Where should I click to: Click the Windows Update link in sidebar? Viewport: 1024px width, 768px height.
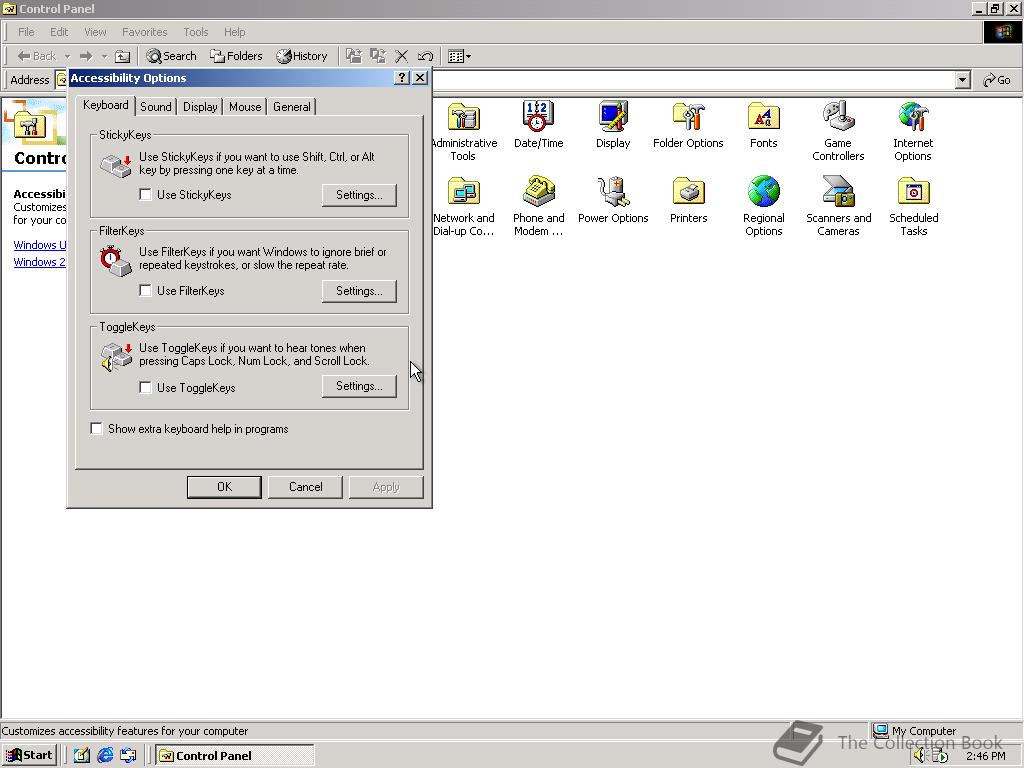point(40,245)
